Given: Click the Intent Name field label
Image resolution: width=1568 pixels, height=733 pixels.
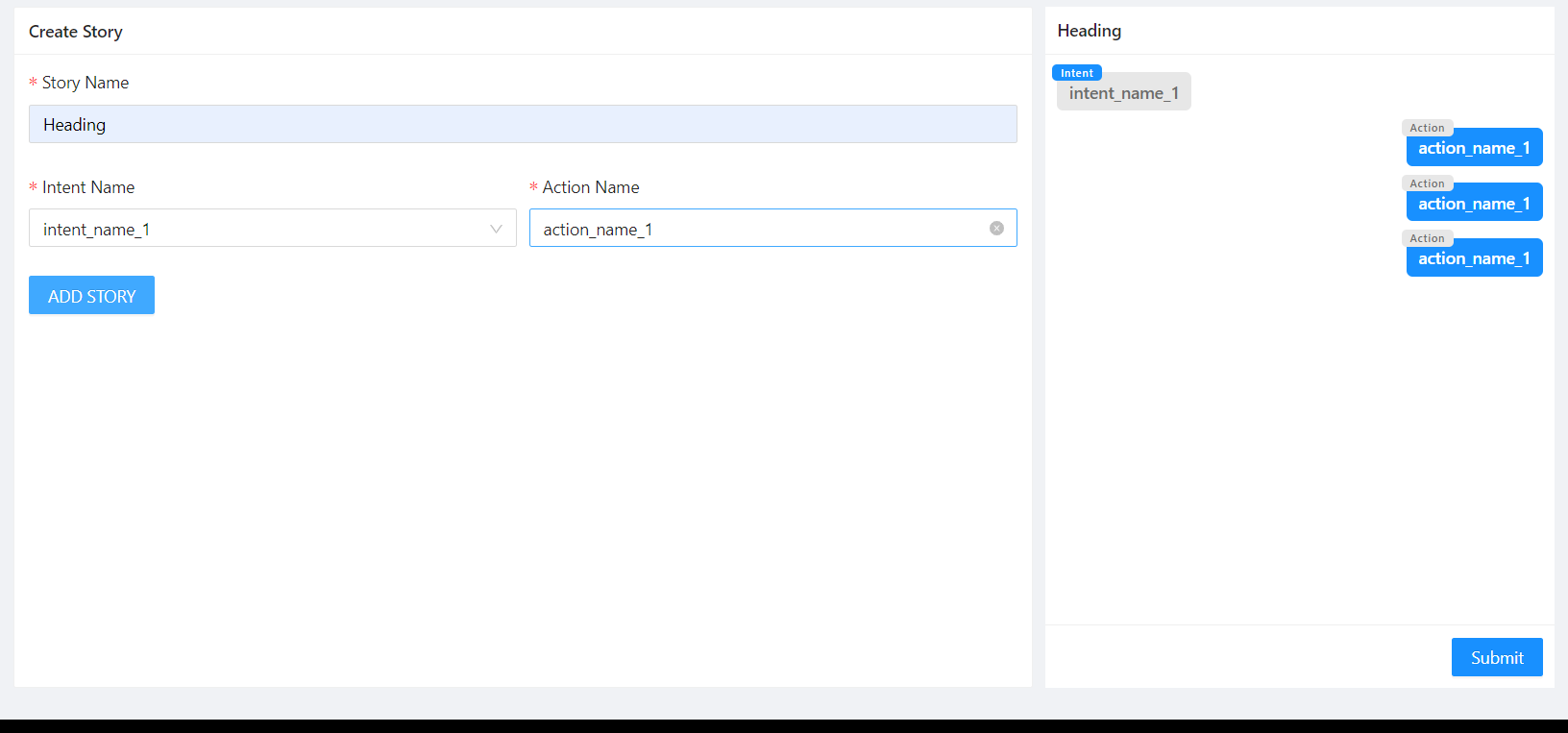Looking at the screenshot, I should tap(88, 187).
